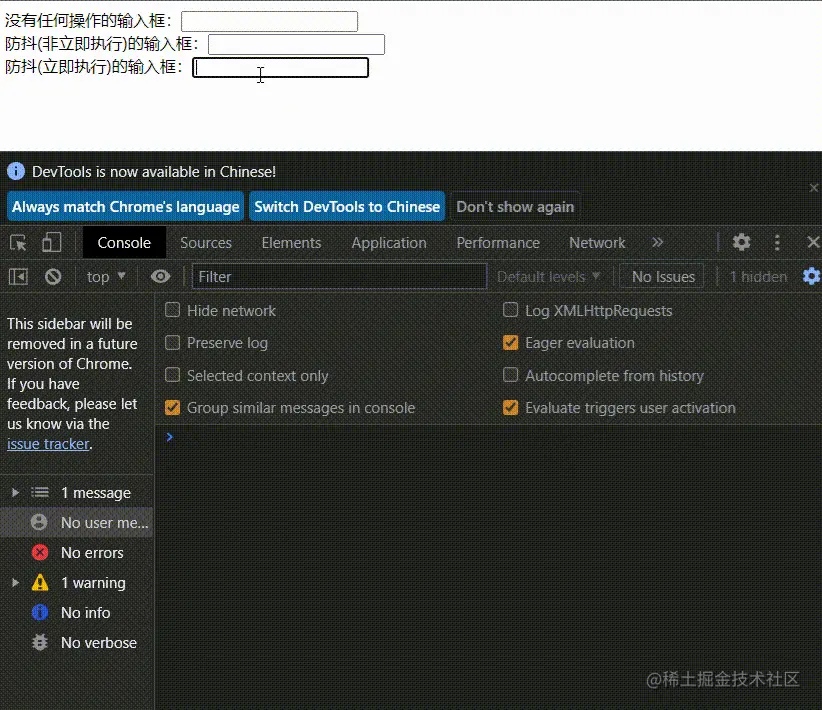Switch to the Application tab
The height and width of the screenshot is (710, 822).
(389, 243)
